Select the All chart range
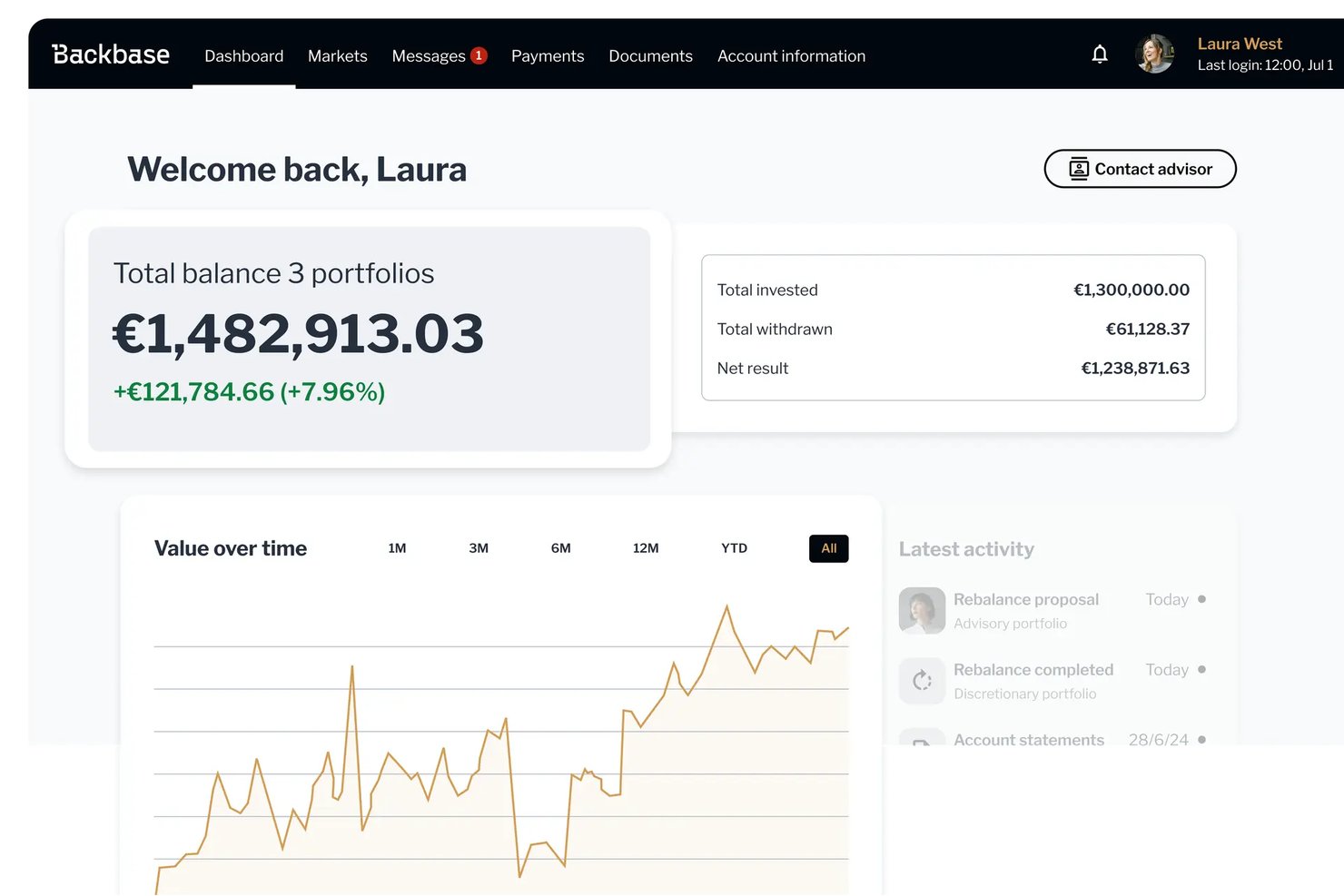Screen dimensions: 1344x896 (829, 548)
